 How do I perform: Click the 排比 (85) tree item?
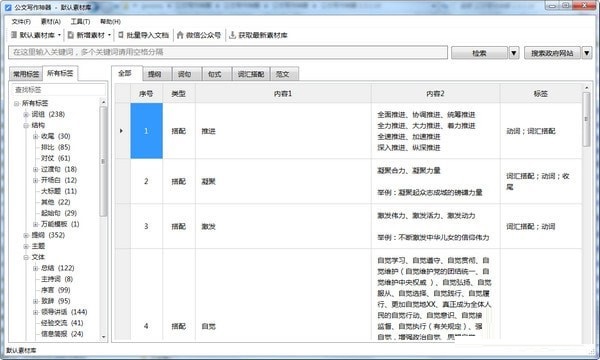(x=55, y=147)
